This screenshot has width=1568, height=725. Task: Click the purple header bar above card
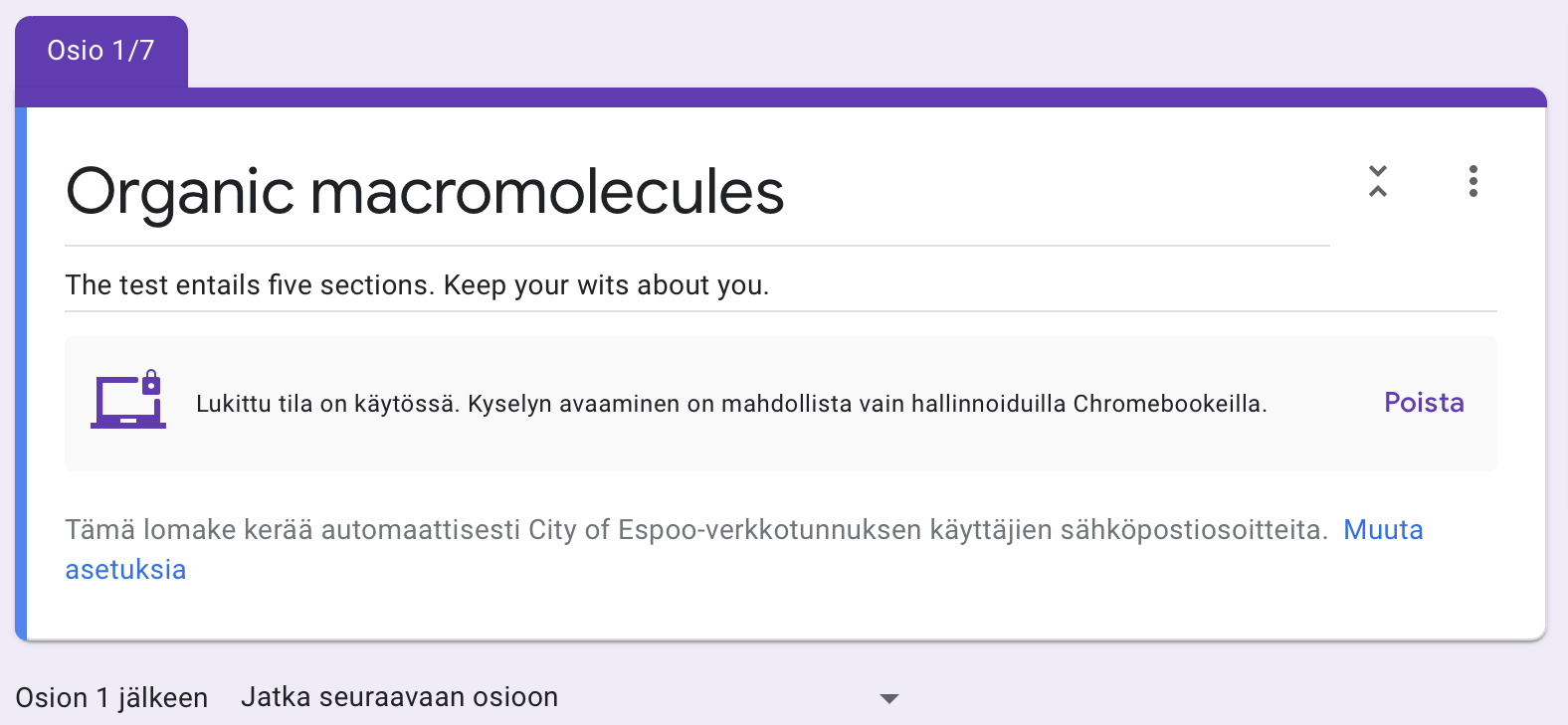pos(866,97)
